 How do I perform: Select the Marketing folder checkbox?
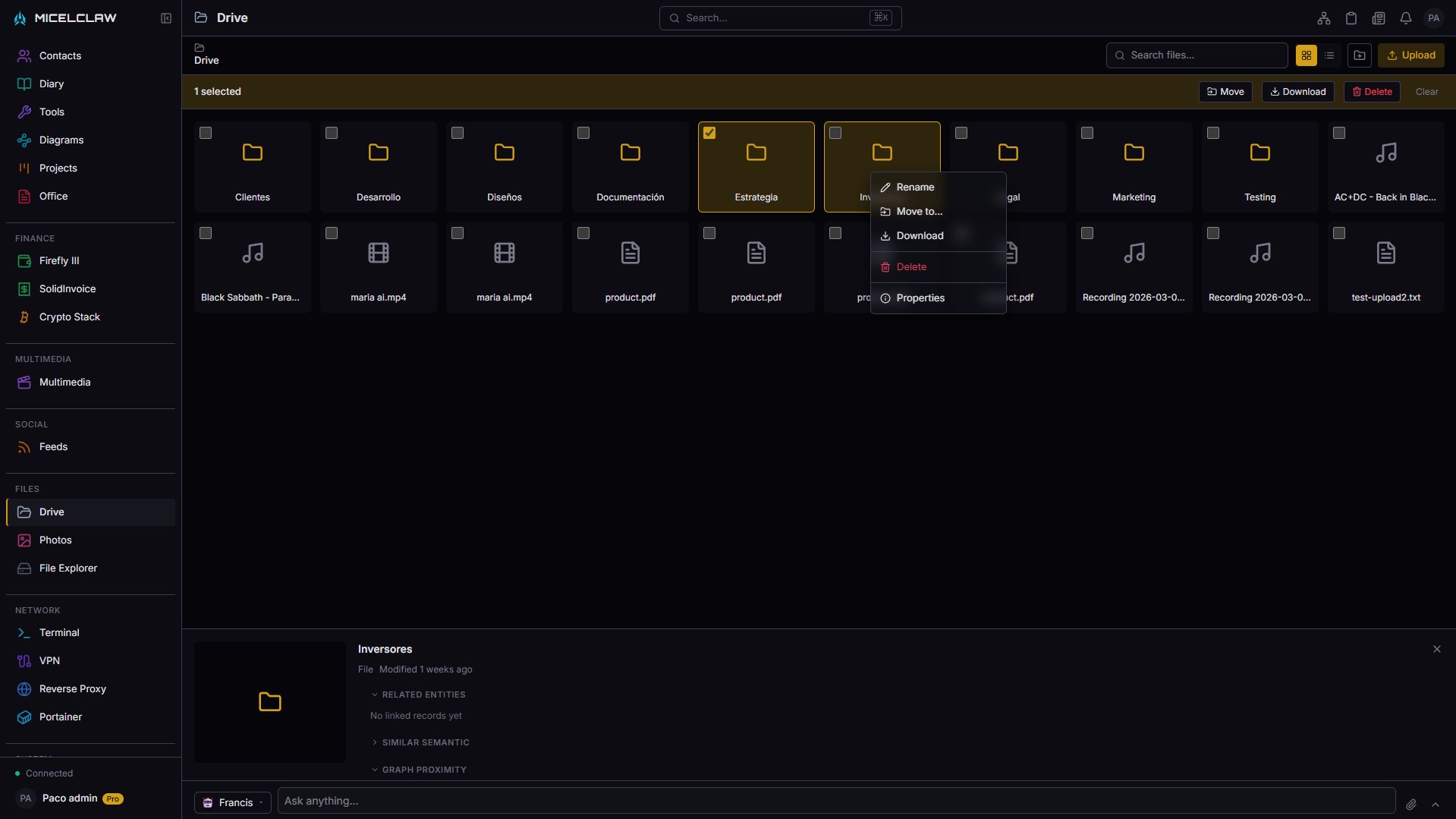click(x=1086, y=133)
